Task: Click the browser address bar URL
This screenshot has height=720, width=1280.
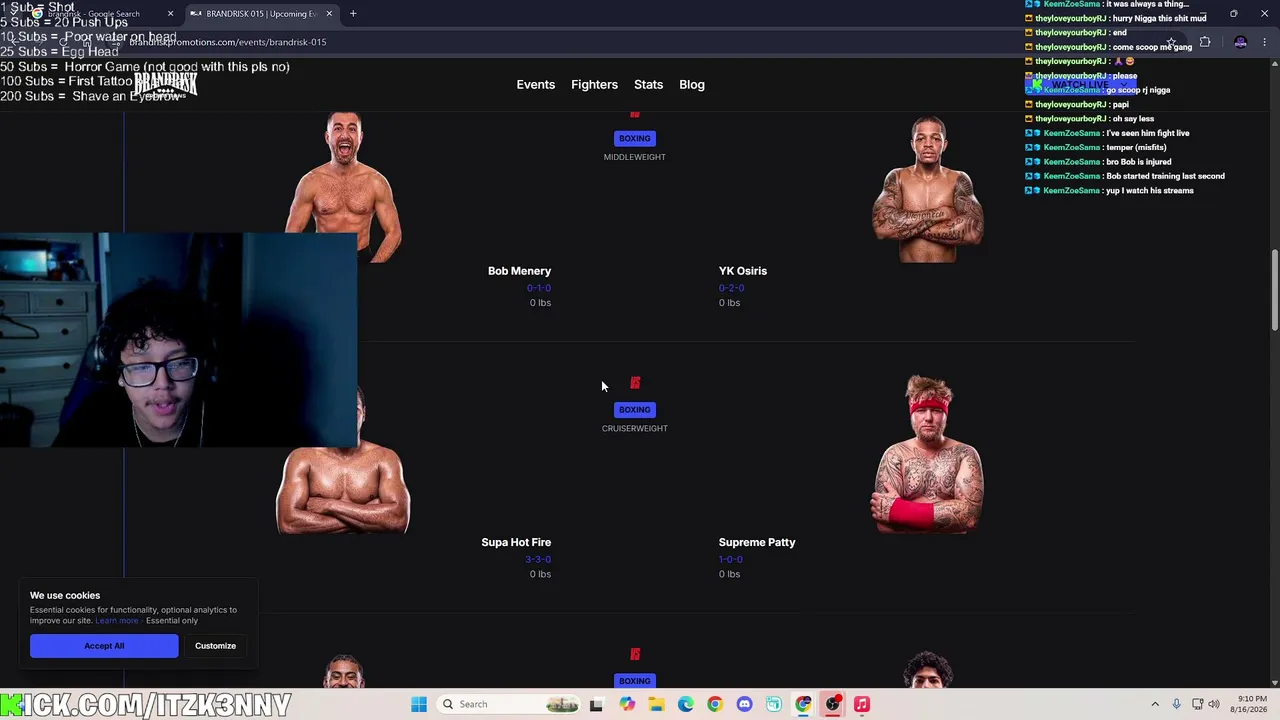Action: [x=228, y=42]
